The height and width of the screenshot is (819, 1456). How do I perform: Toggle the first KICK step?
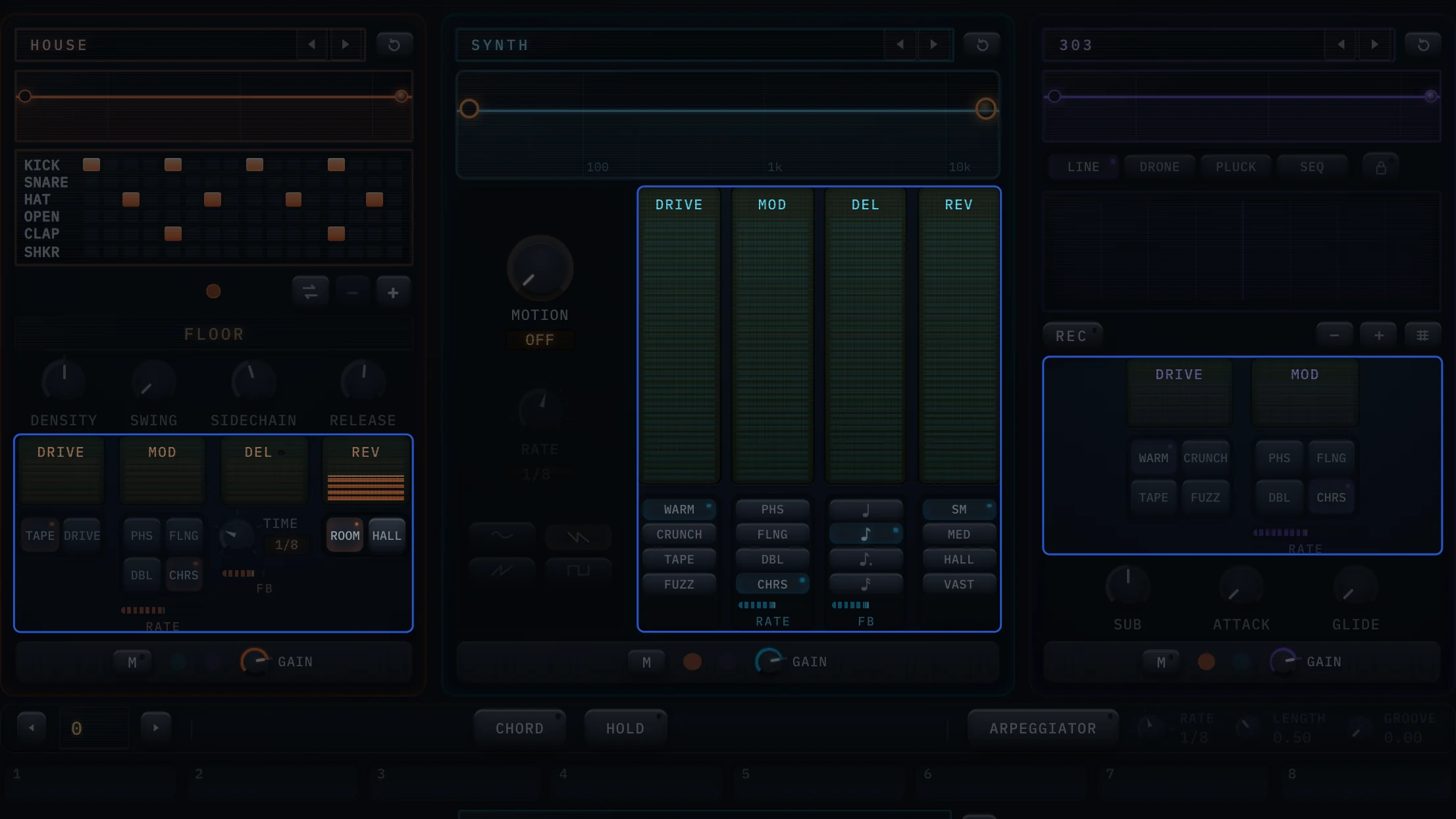pos(91,165)
